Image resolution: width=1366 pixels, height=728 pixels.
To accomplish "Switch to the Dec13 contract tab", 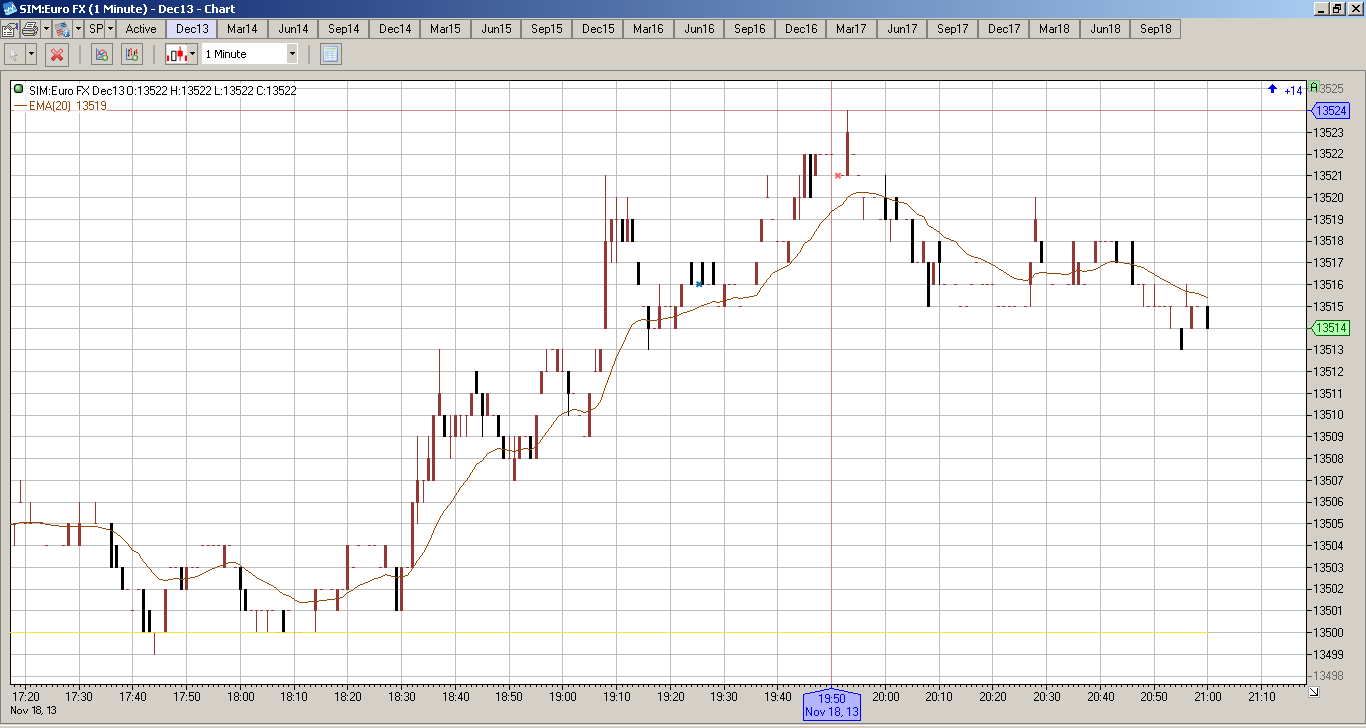I will 192,29.
